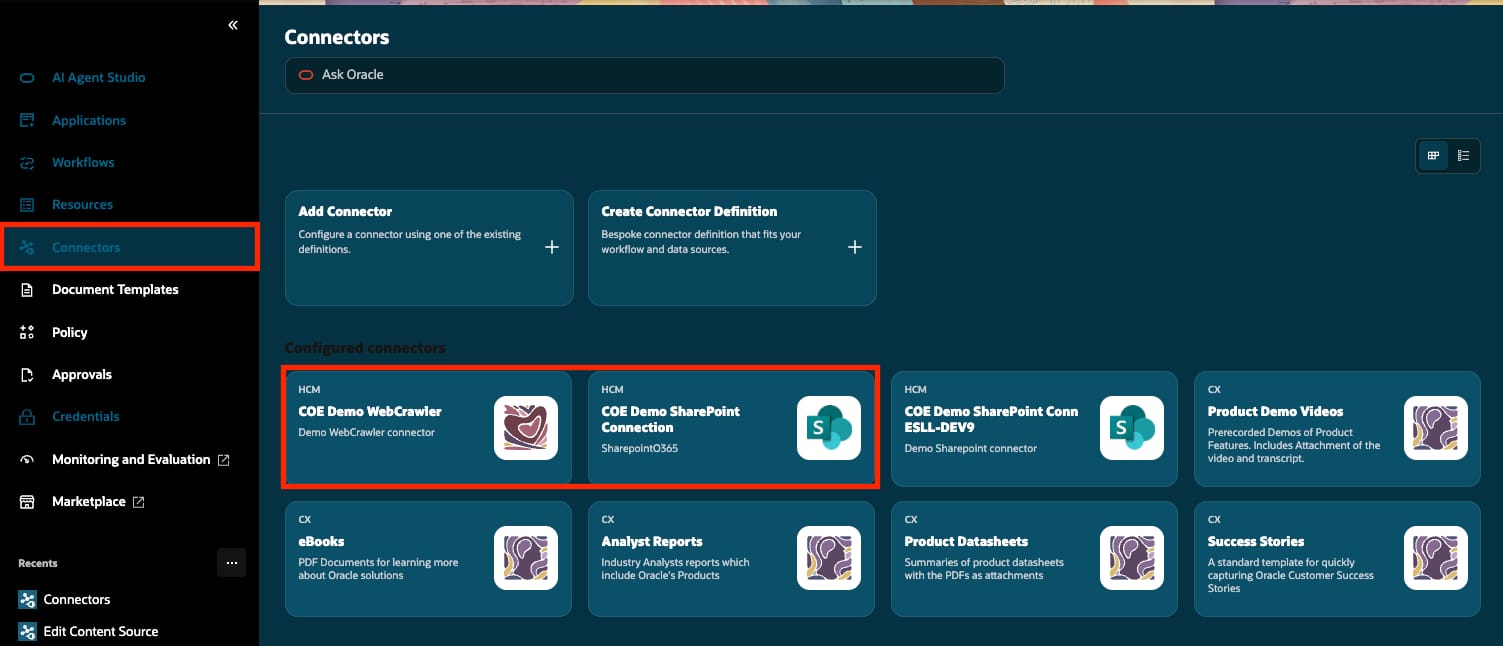
Task: Open Document Templates page
Action: 115,289
